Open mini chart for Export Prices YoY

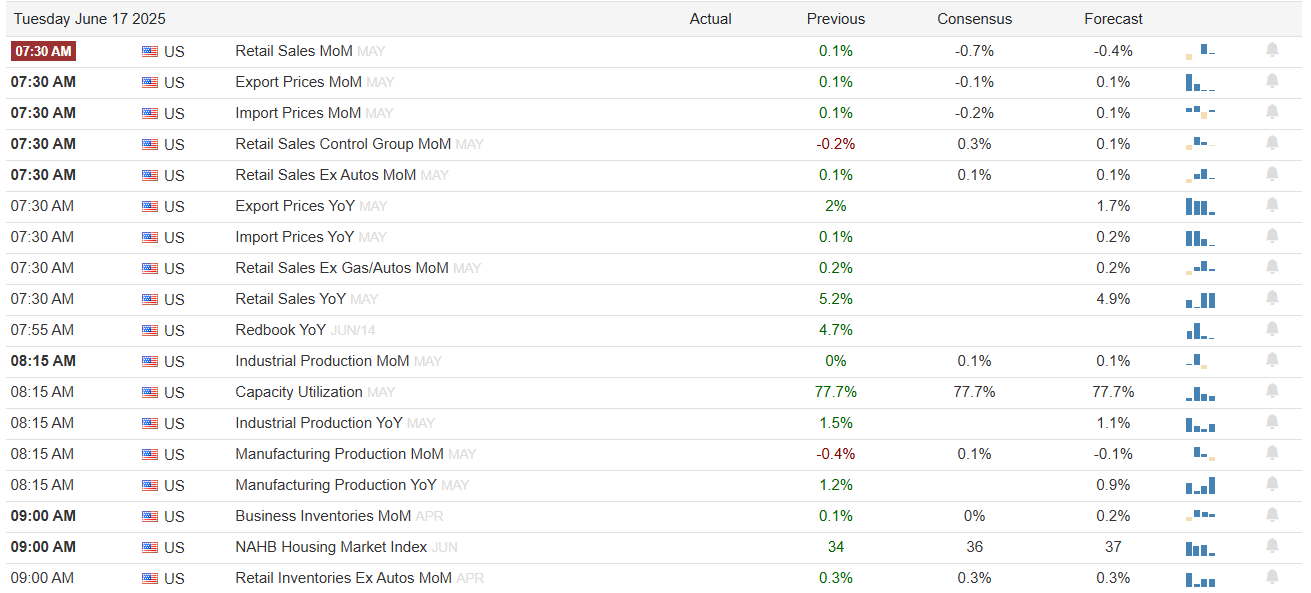pos(1200,206)
